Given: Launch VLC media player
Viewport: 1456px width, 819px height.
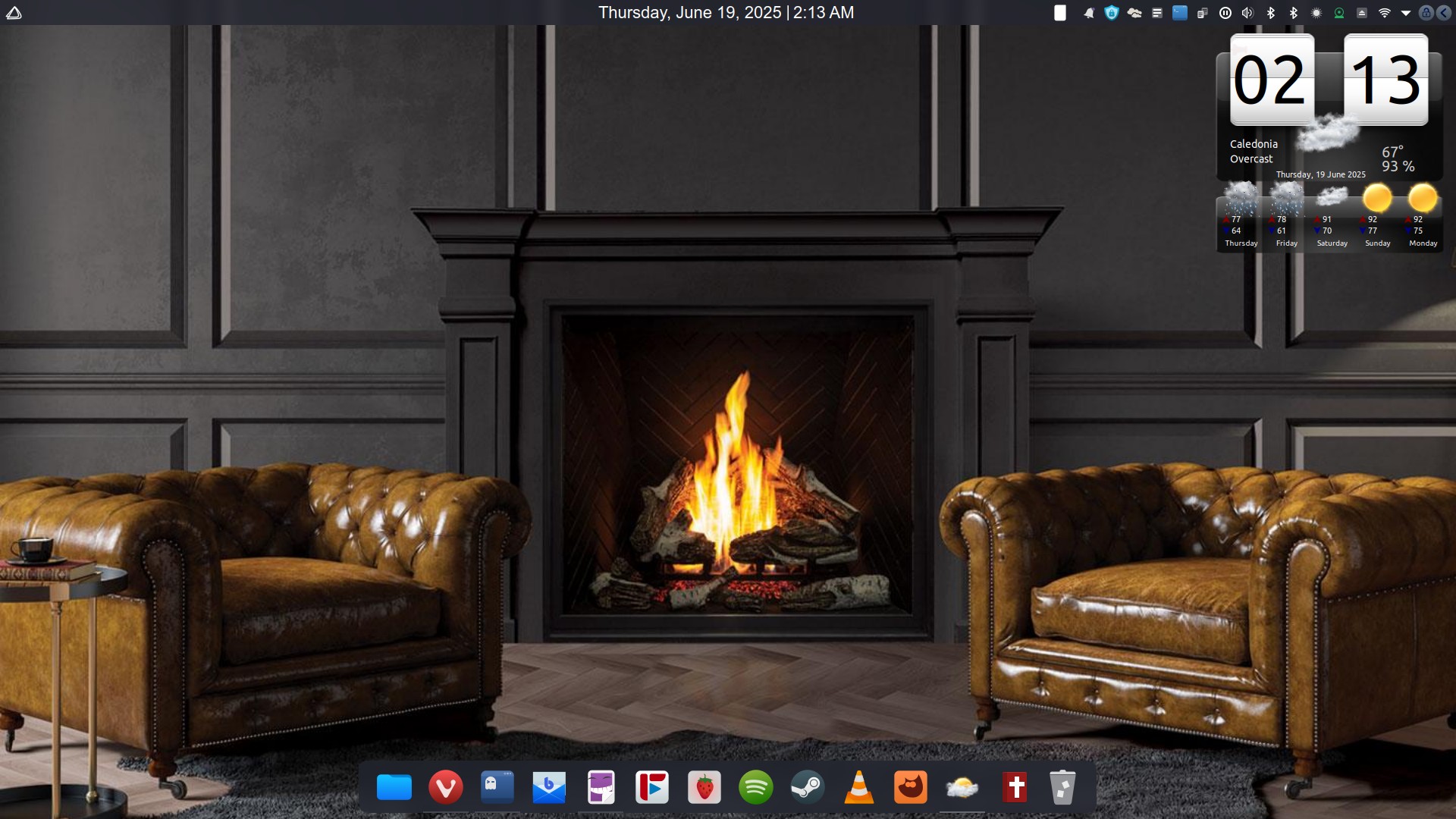Looking at the screenshot, I should tap(858, 787).
